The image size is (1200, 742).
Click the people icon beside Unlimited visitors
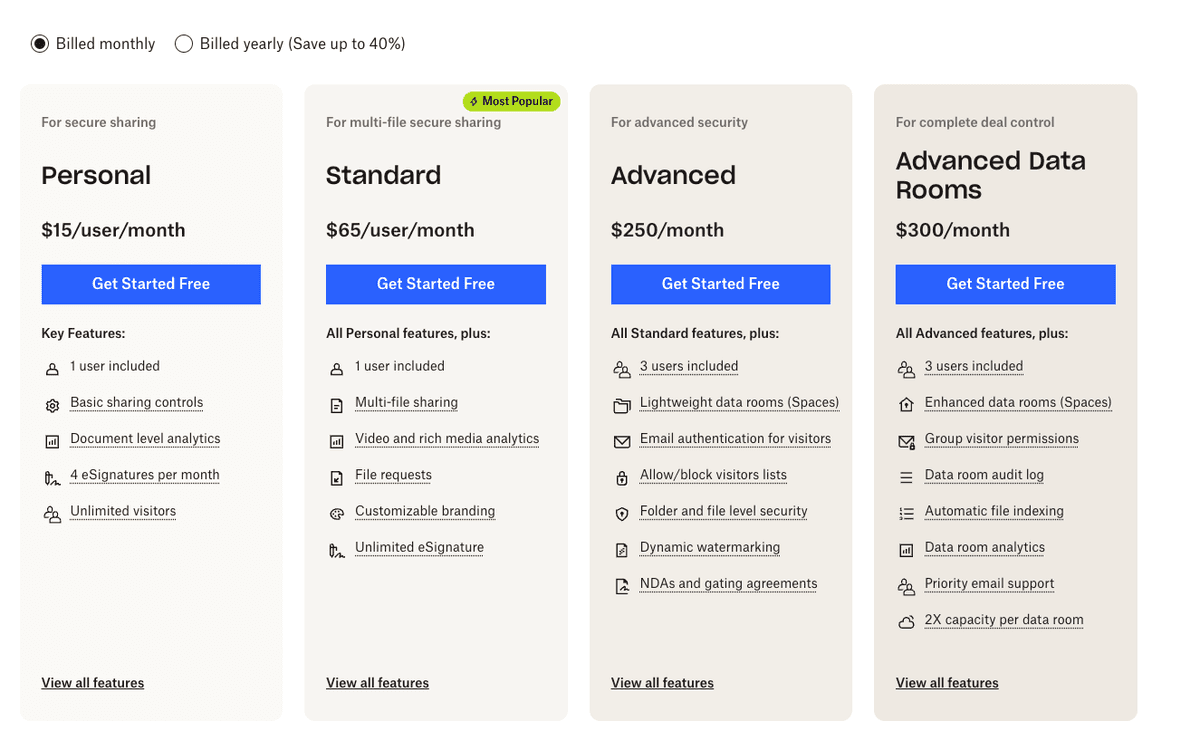52,512
